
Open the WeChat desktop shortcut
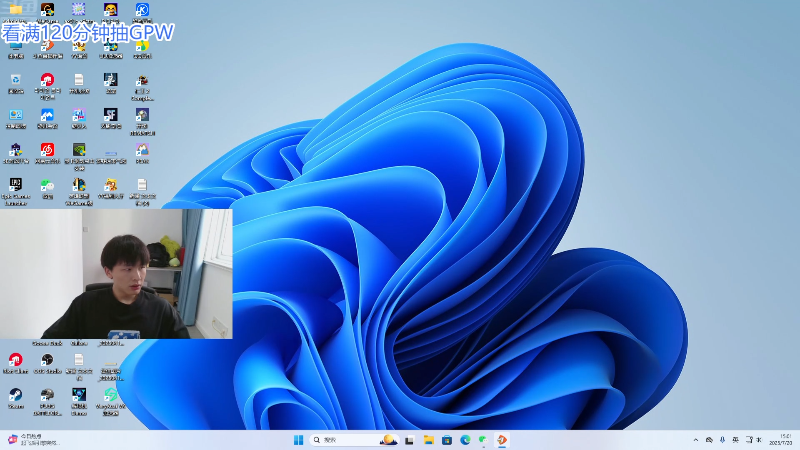(x=47, y=184)
